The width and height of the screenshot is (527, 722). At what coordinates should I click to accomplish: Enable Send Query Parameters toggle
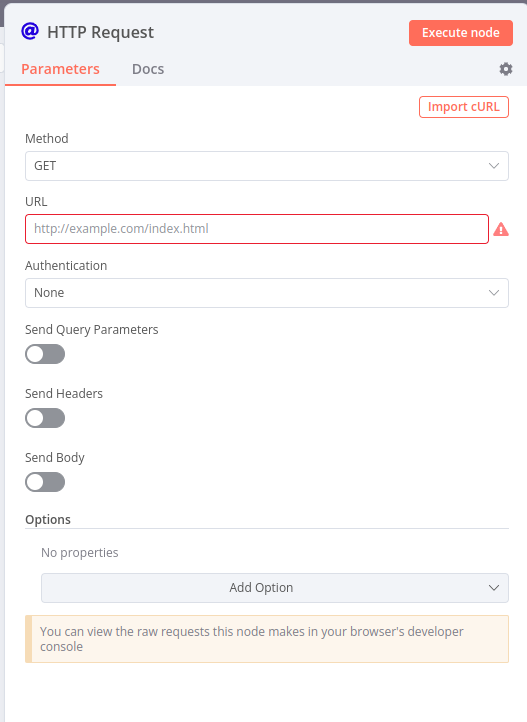(45, 354)
